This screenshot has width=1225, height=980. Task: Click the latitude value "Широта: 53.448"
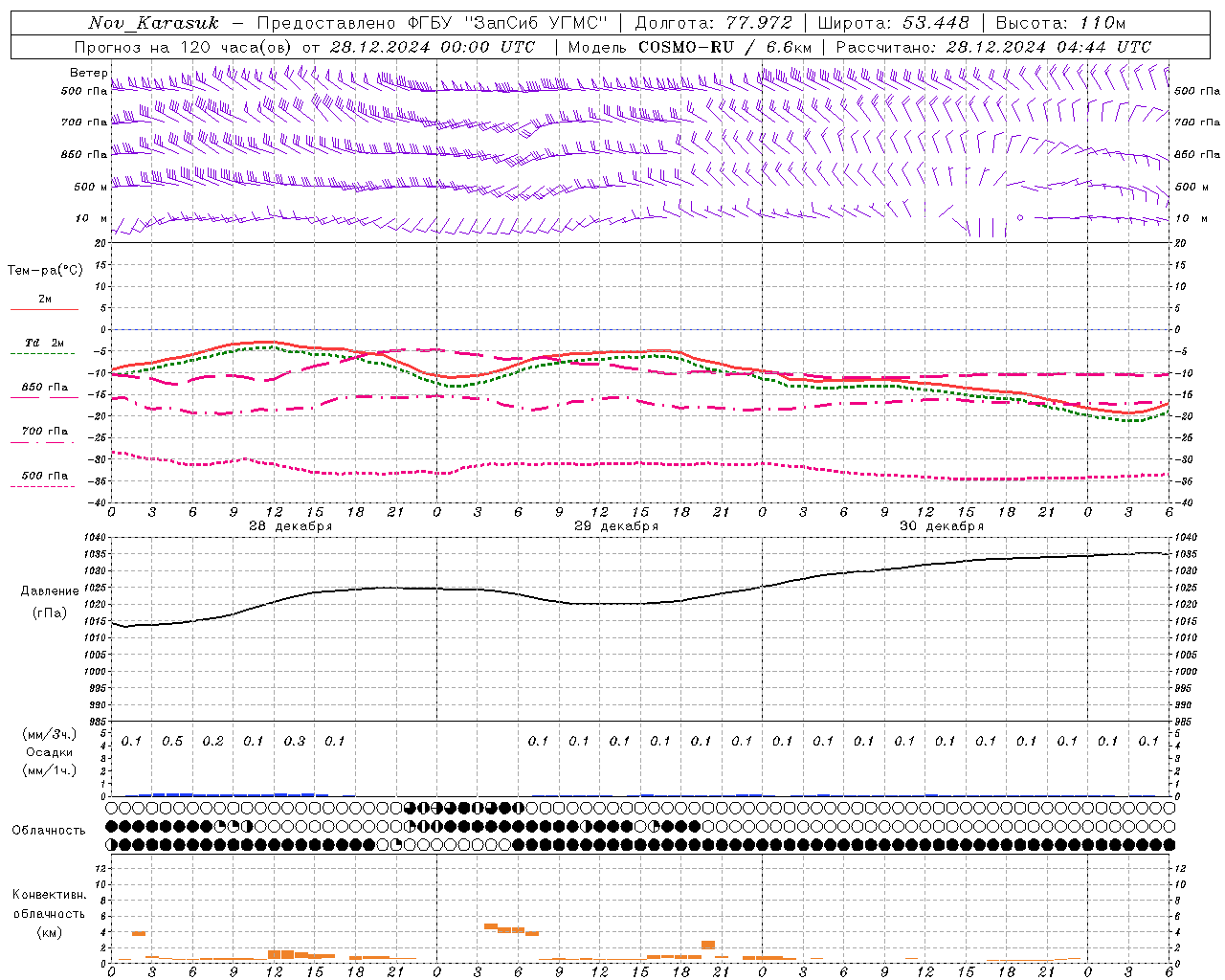coord(893,23)
